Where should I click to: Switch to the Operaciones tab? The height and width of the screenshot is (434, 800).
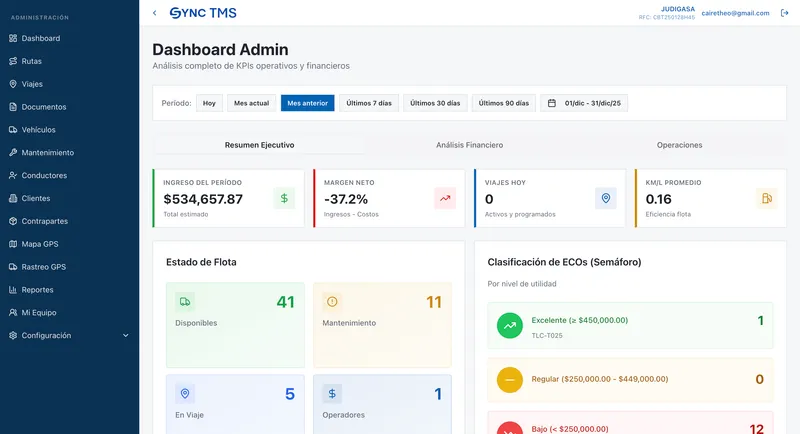(x=680, y=145)
